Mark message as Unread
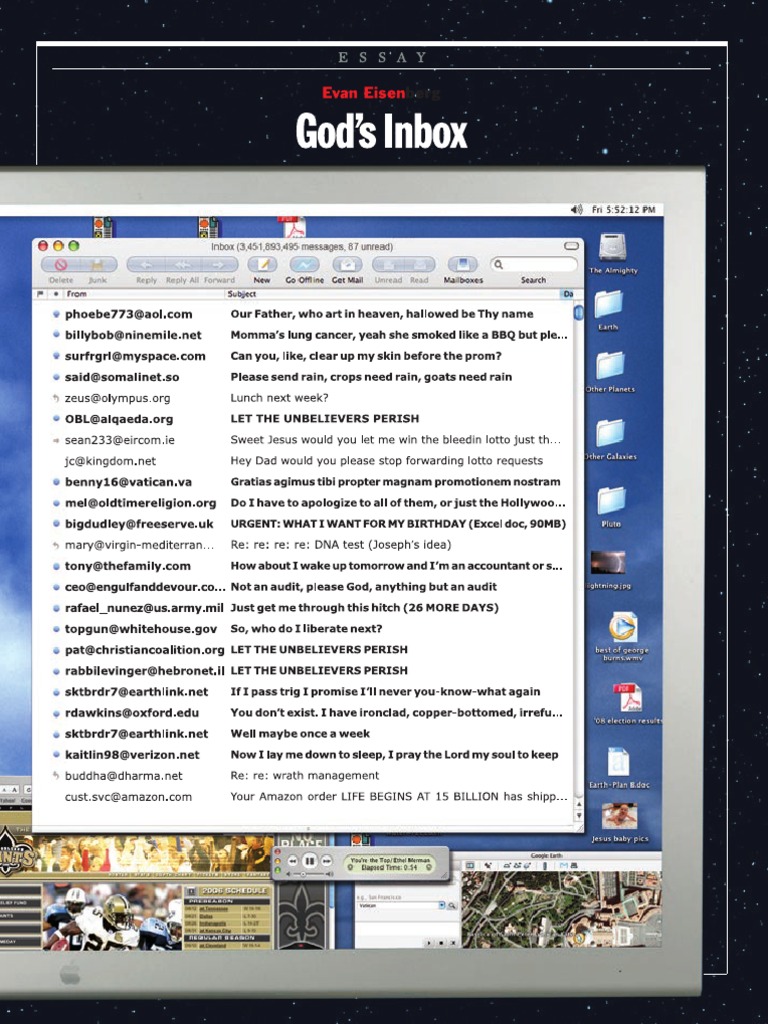The height and width of the screenshot is (1024, 768). coord(388,264)
